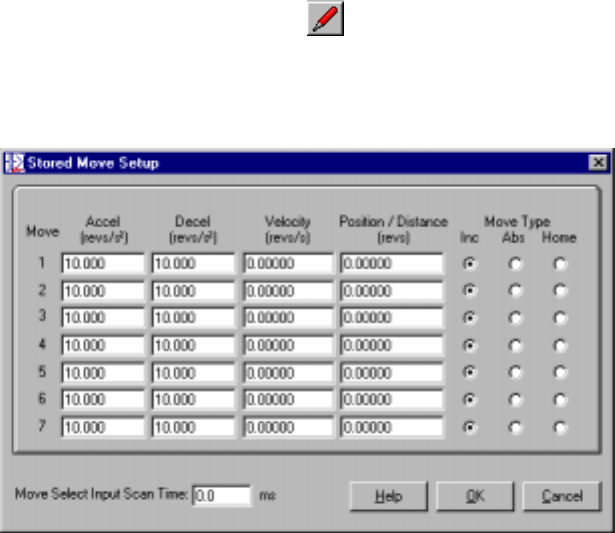This screenshot has width=615, height=533.
Task: Click the Stored Move Setup title bar icon
Action: (15, 162)
